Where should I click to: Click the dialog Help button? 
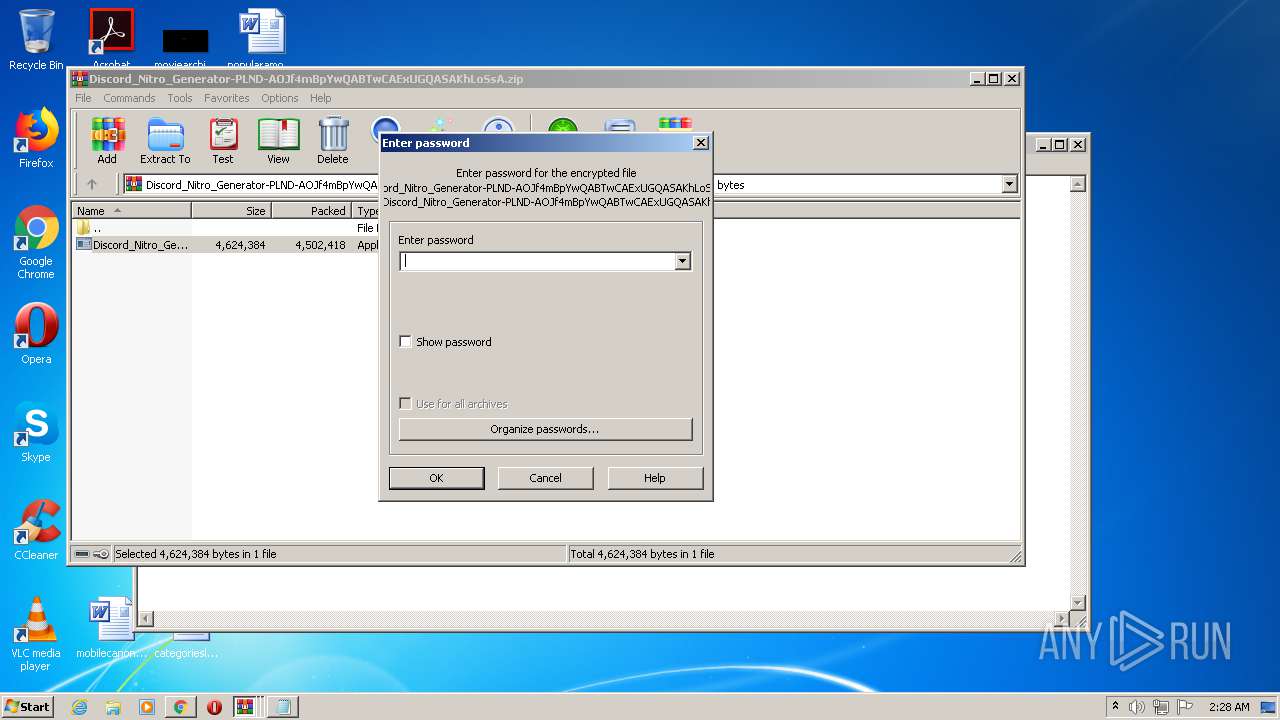[655, 478]
